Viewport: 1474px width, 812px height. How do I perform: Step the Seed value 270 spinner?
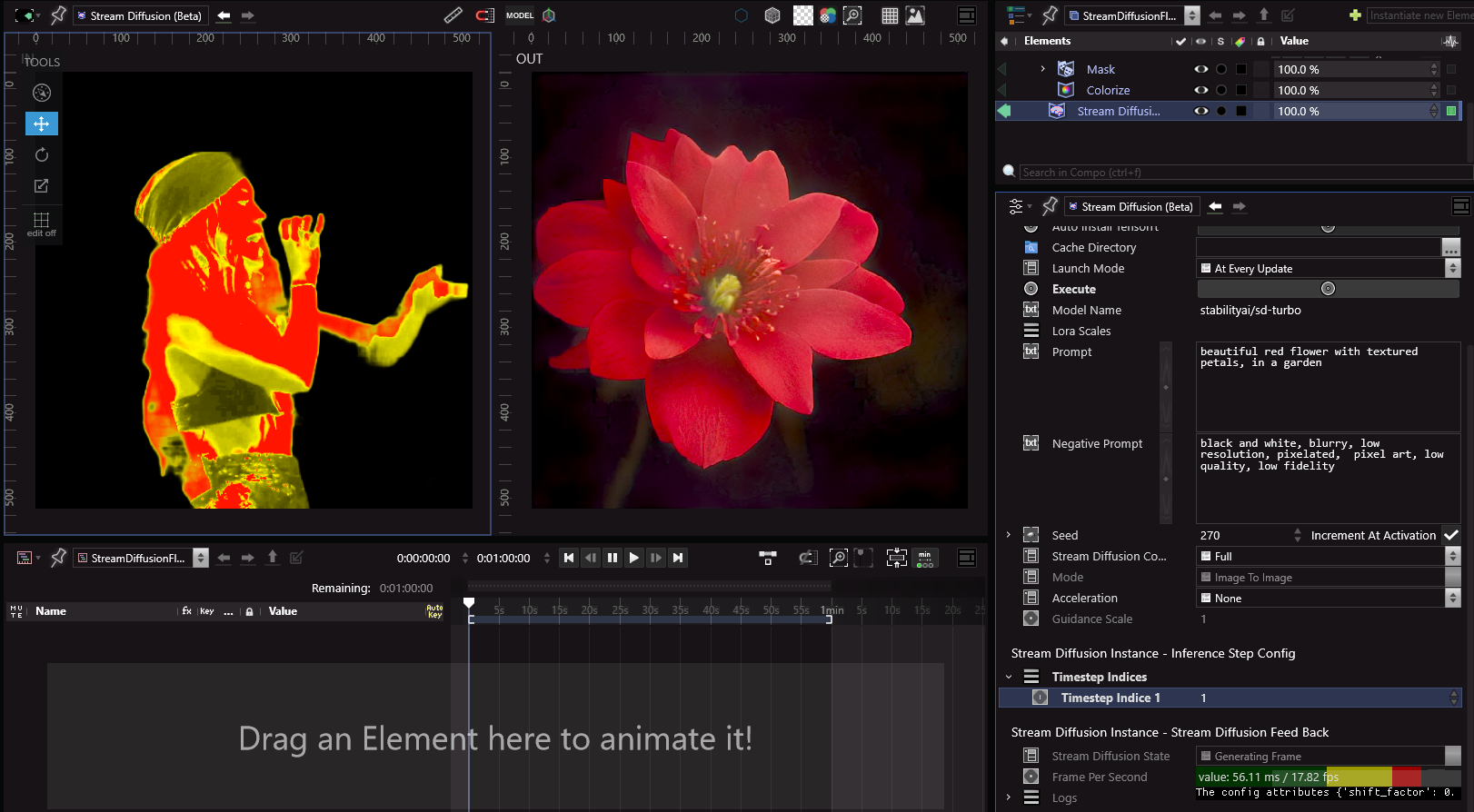coord(1298,535)
